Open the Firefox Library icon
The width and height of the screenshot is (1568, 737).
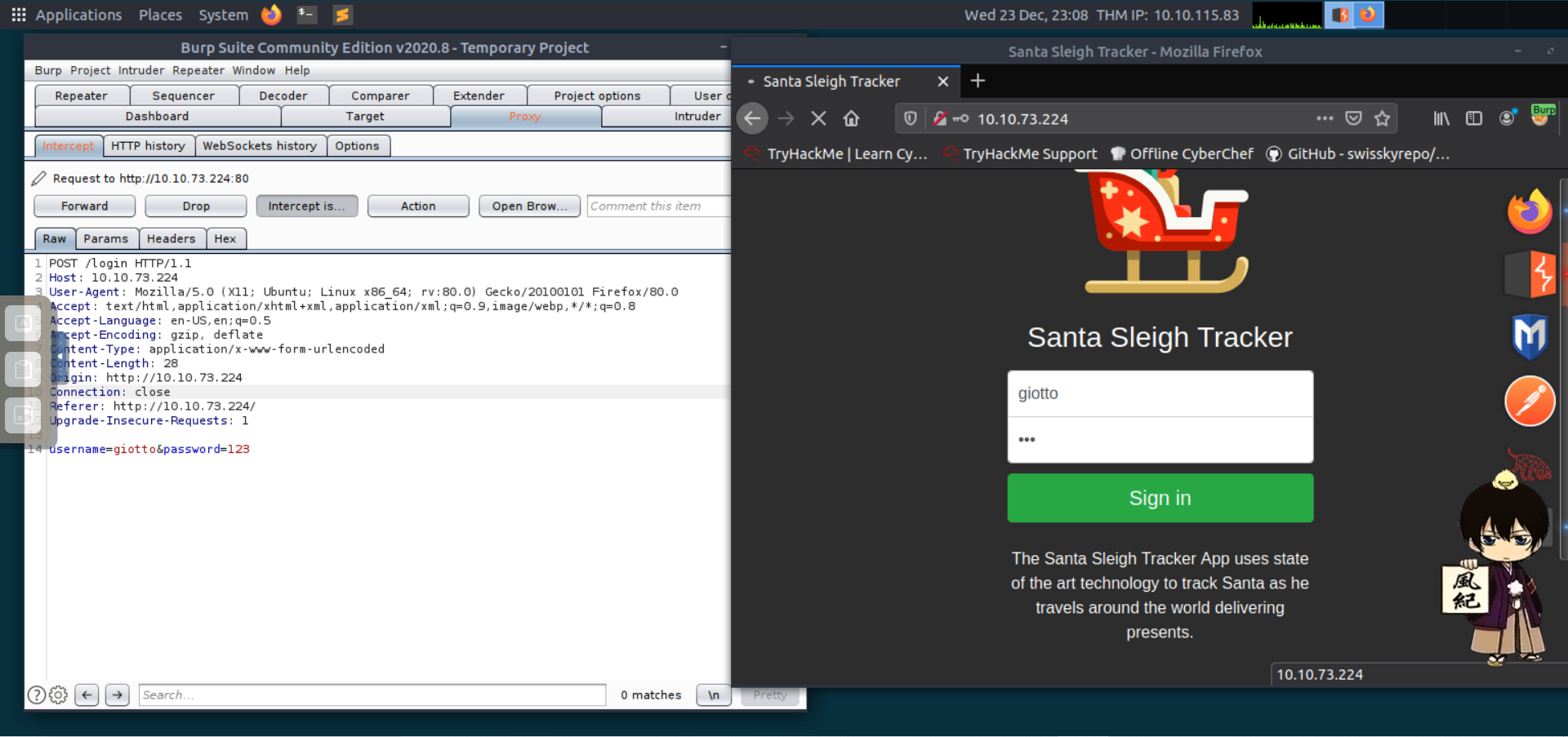coord(1441,119)
